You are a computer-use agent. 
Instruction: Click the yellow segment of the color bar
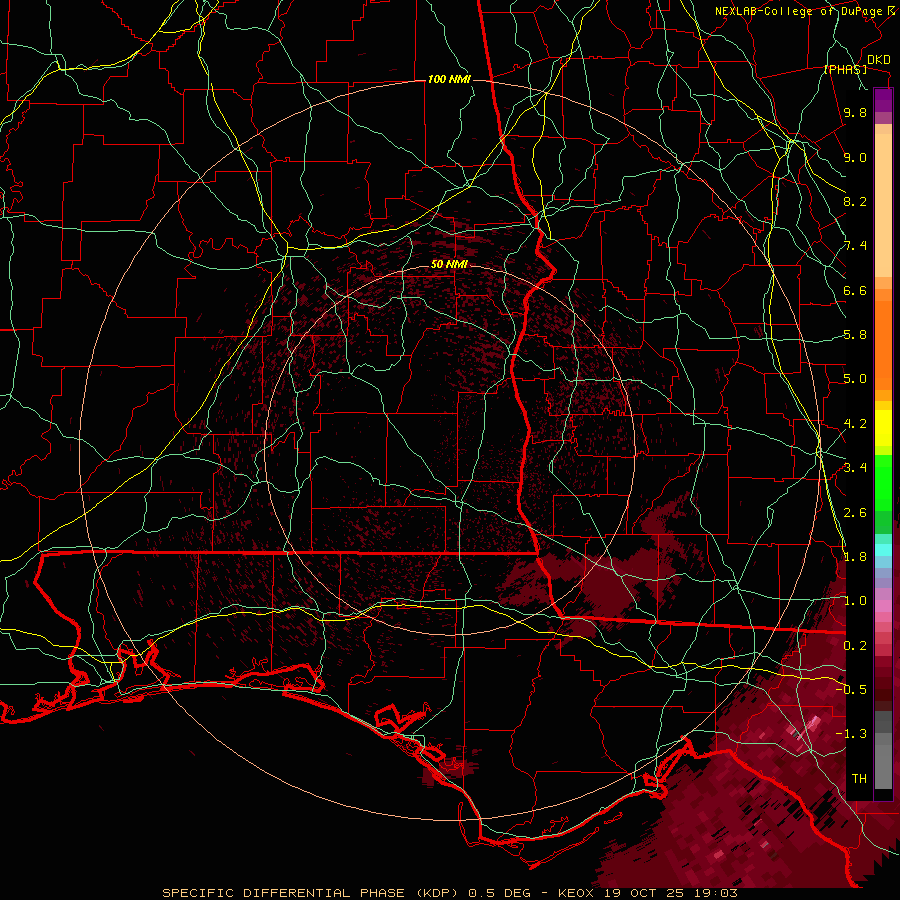883,428
